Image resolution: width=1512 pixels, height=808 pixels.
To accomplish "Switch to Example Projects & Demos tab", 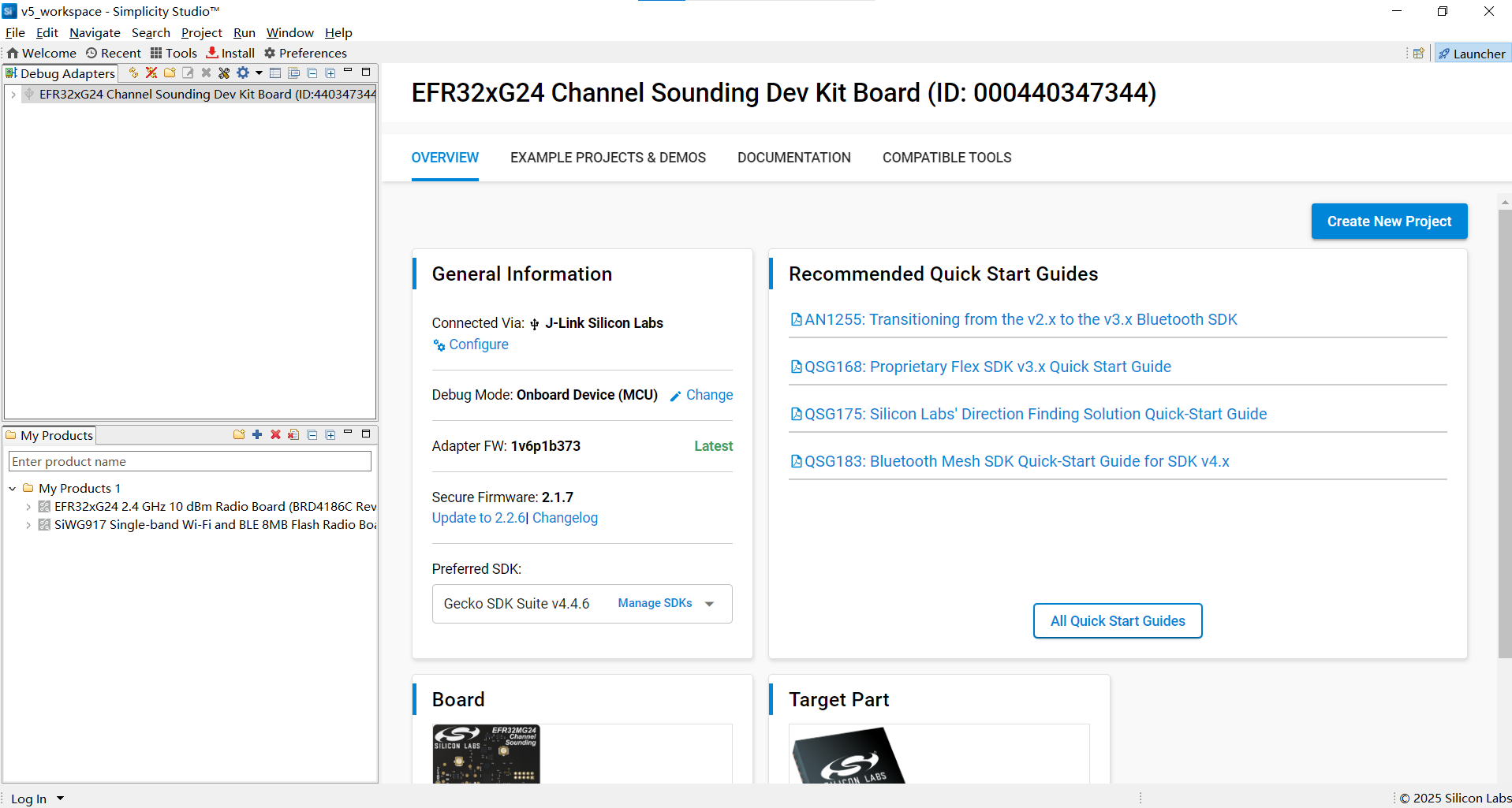I will tap(608, 158).
